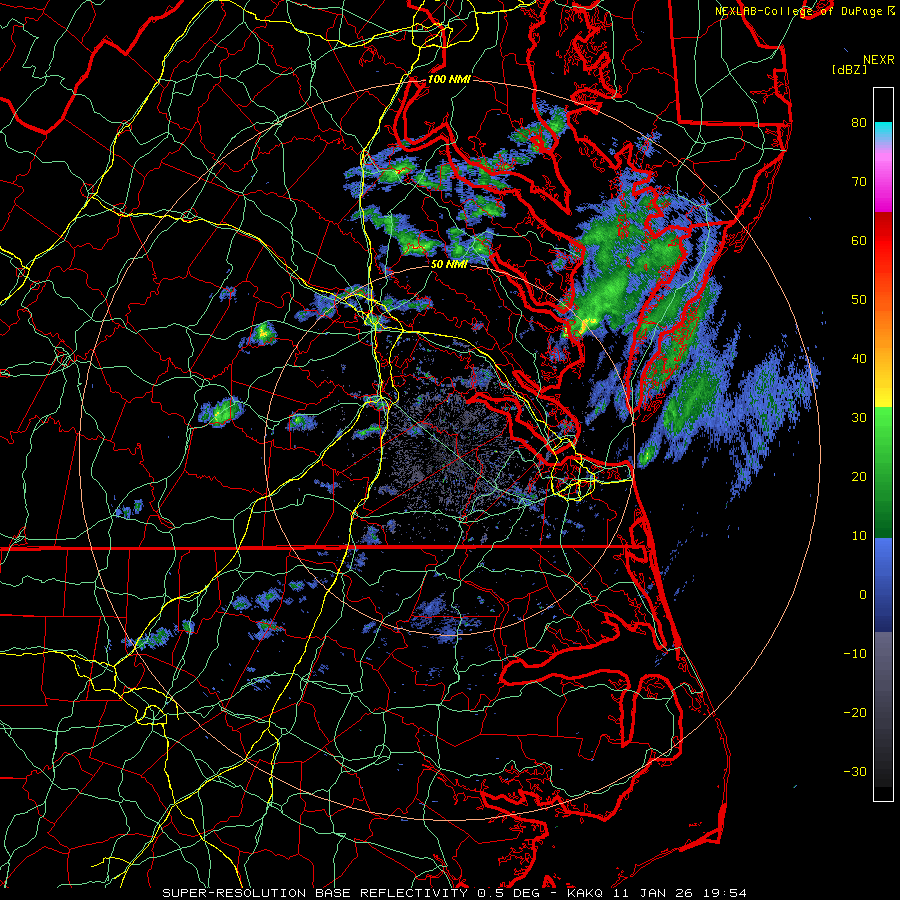900x900 pixels.
Task: Click the "50" value on the dBZ scale
Action: pyautogui.click(x=859, y=300)
